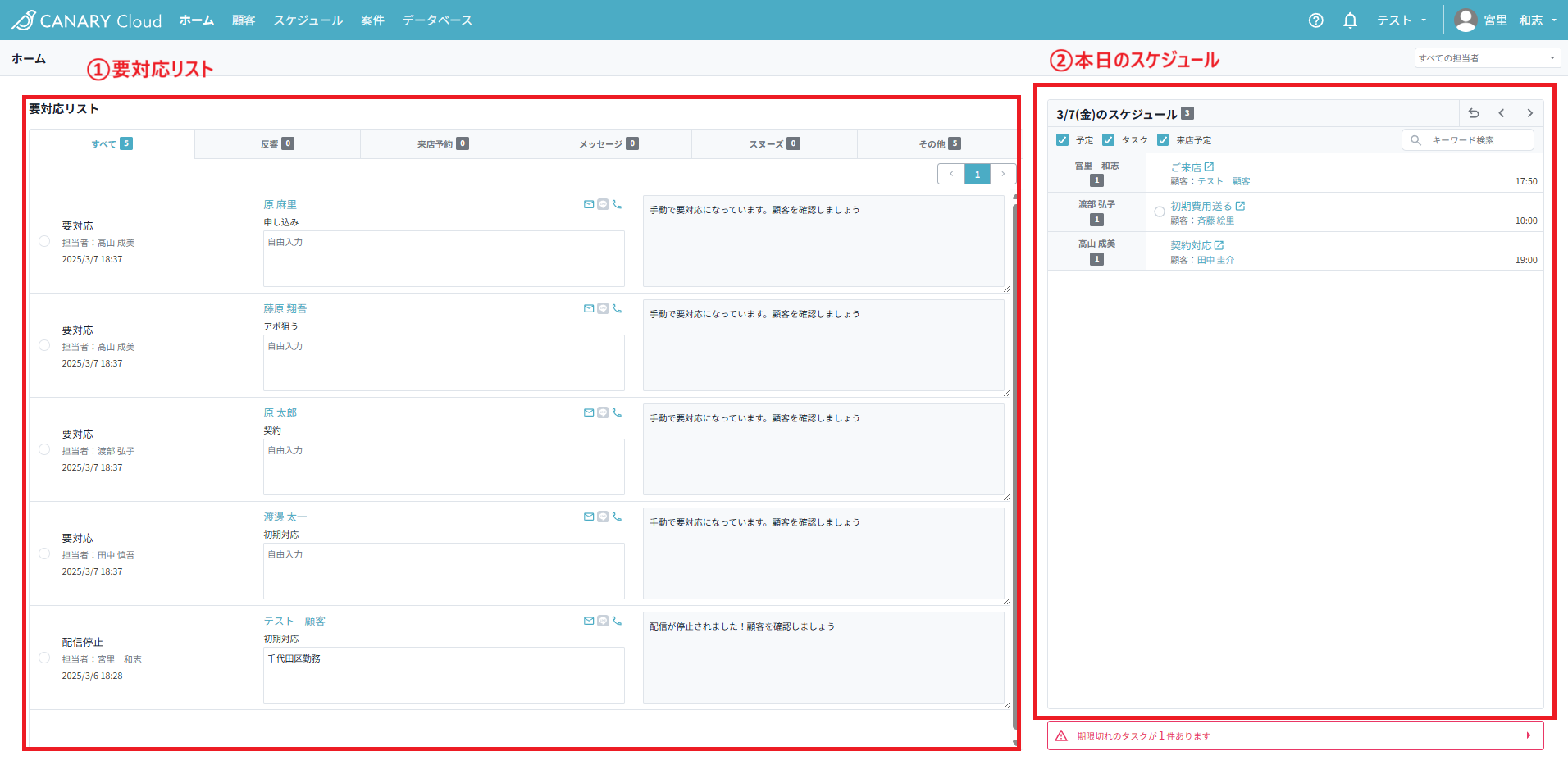Click the schedule undo/return-to-today icon
The image size is (1568, 765).
click(x=1474, y=113)
